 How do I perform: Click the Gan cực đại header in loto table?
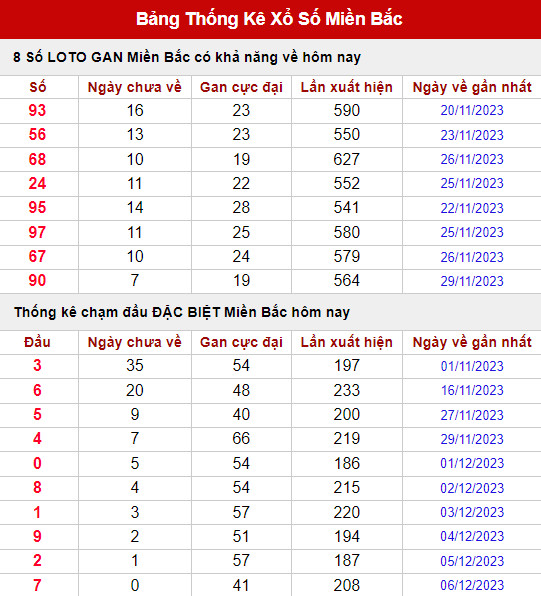tap(241, 87)
